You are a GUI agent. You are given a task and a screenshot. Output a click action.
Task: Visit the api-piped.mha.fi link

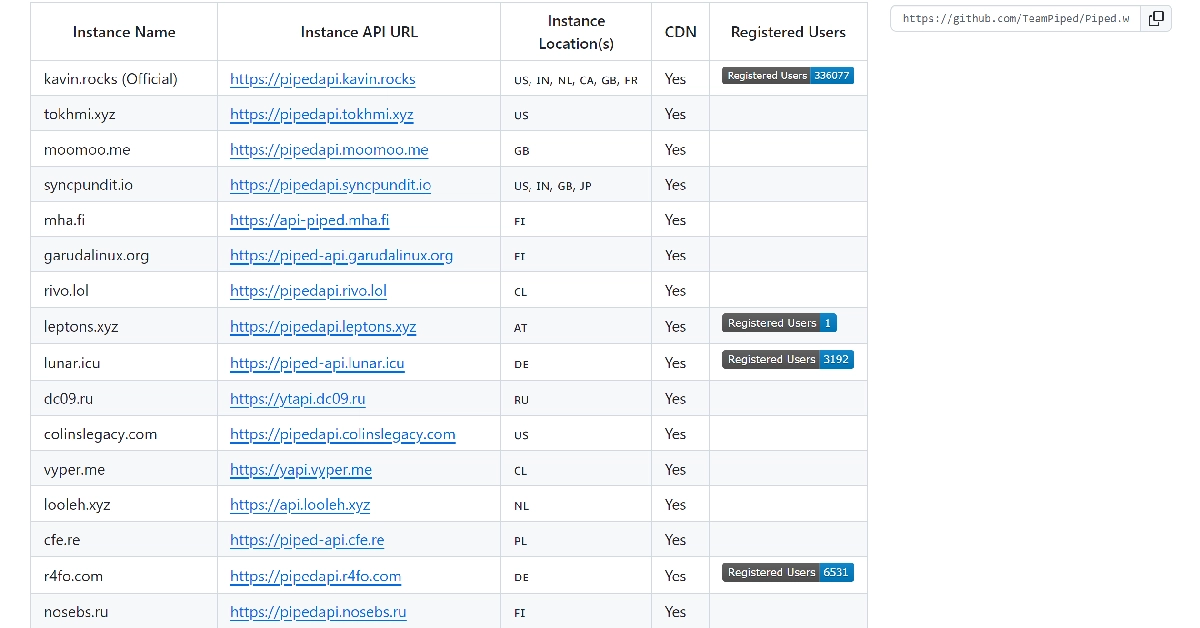[x=309, y=220]
